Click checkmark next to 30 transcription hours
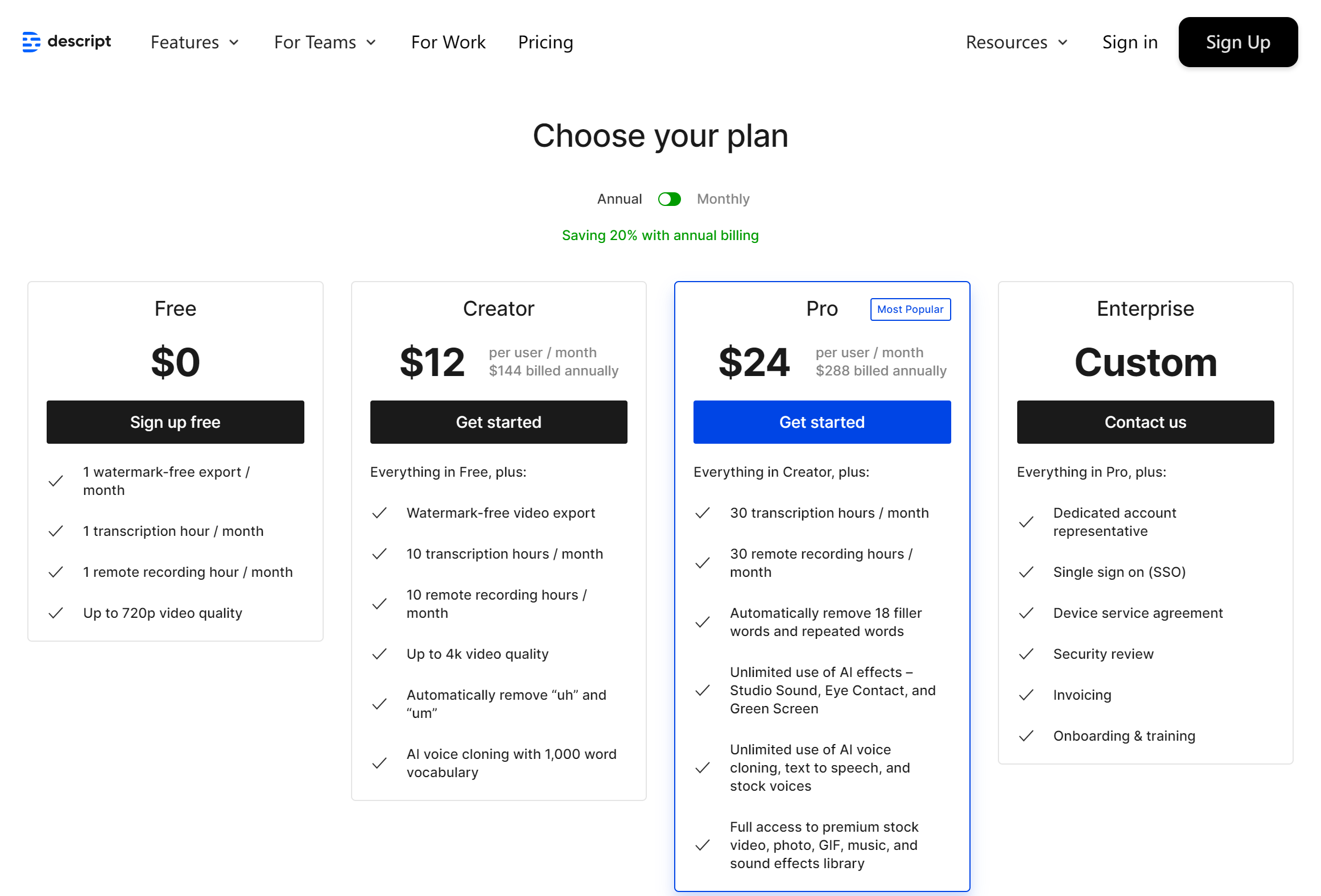Image resolution: width=1321 pixels, height=896 pixels. (x=703, y=513)
